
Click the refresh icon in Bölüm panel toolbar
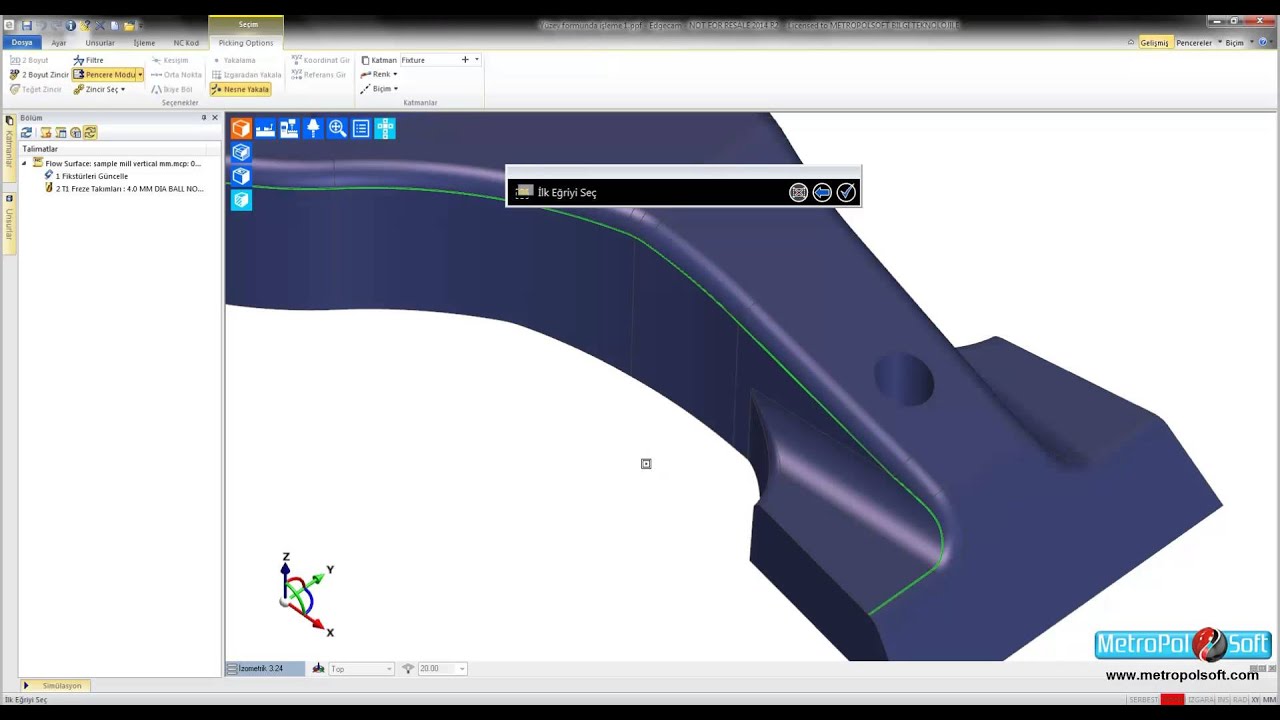27,132
